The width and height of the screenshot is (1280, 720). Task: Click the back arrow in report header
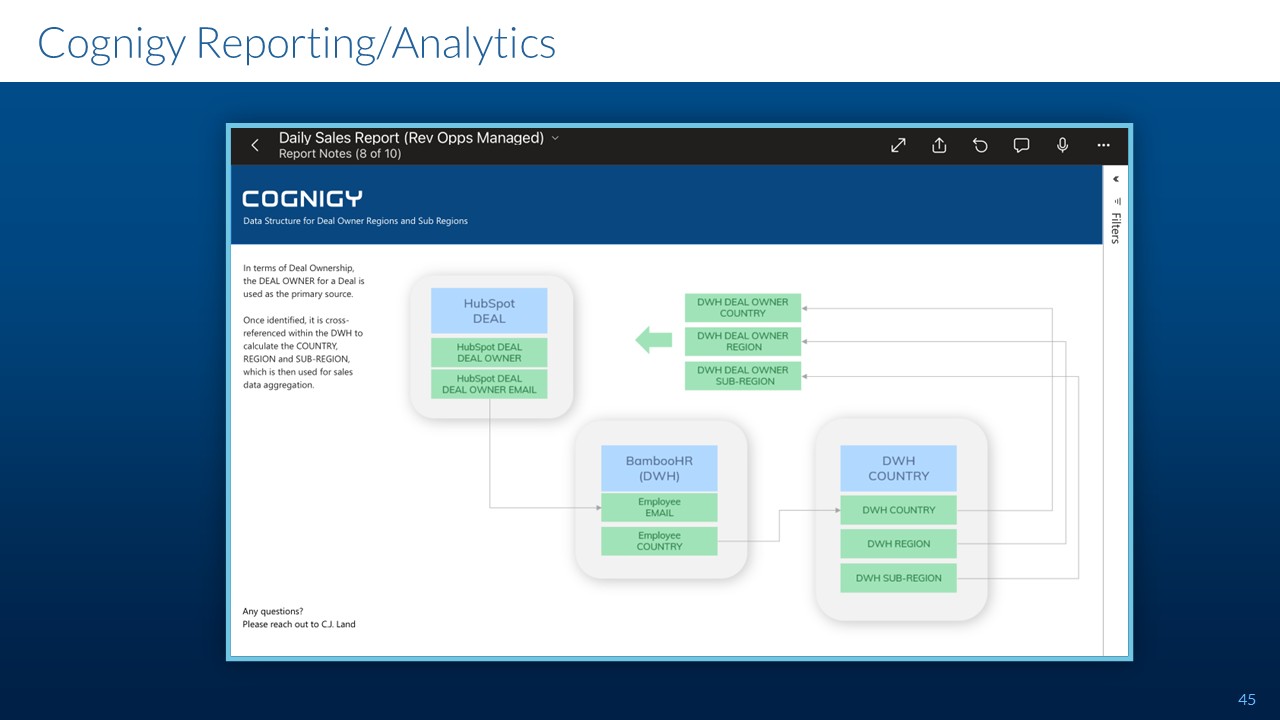(x=255, y=146)
